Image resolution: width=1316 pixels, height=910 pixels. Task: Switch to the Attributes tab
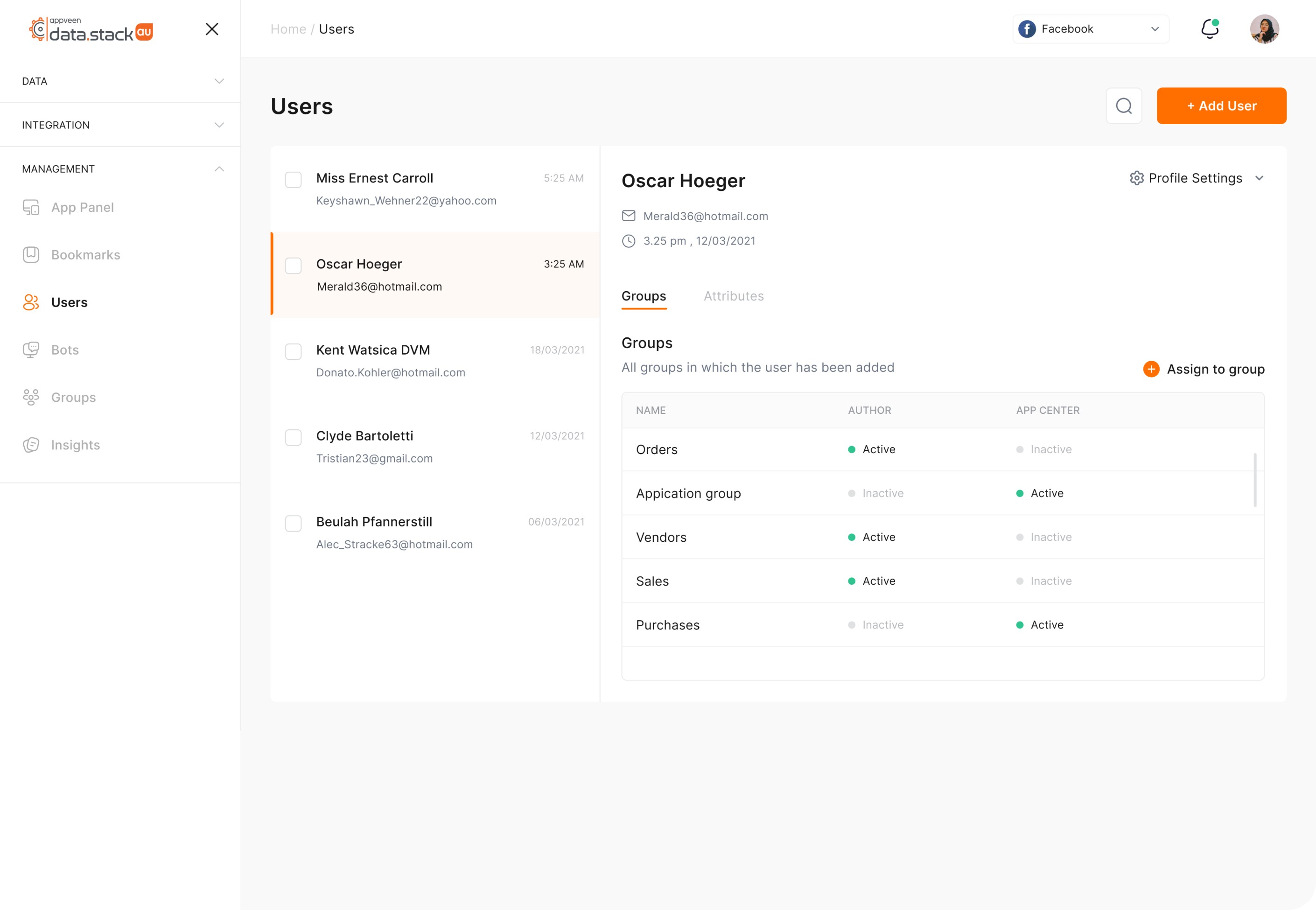pos(734,296)
